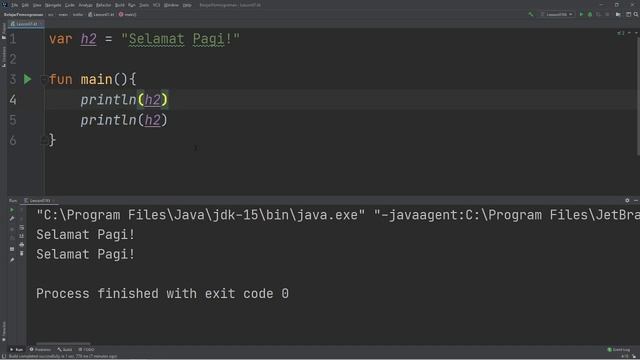640x360 pixels.
Task: Click the 'Process finished with exit code 0' line
Action: tap(162, 294)
